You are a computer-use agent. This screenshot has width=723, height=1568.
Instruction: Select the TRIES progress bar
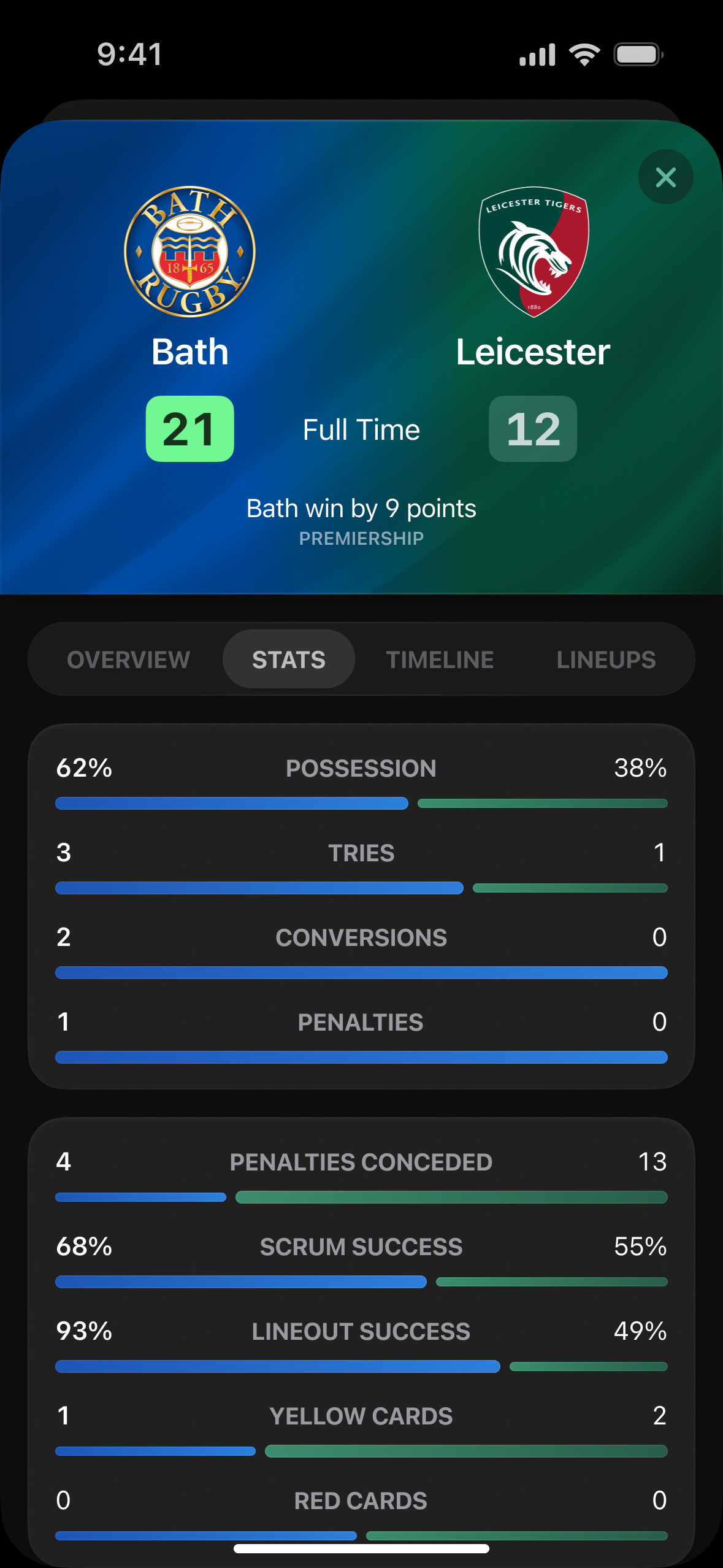(361, 888)
